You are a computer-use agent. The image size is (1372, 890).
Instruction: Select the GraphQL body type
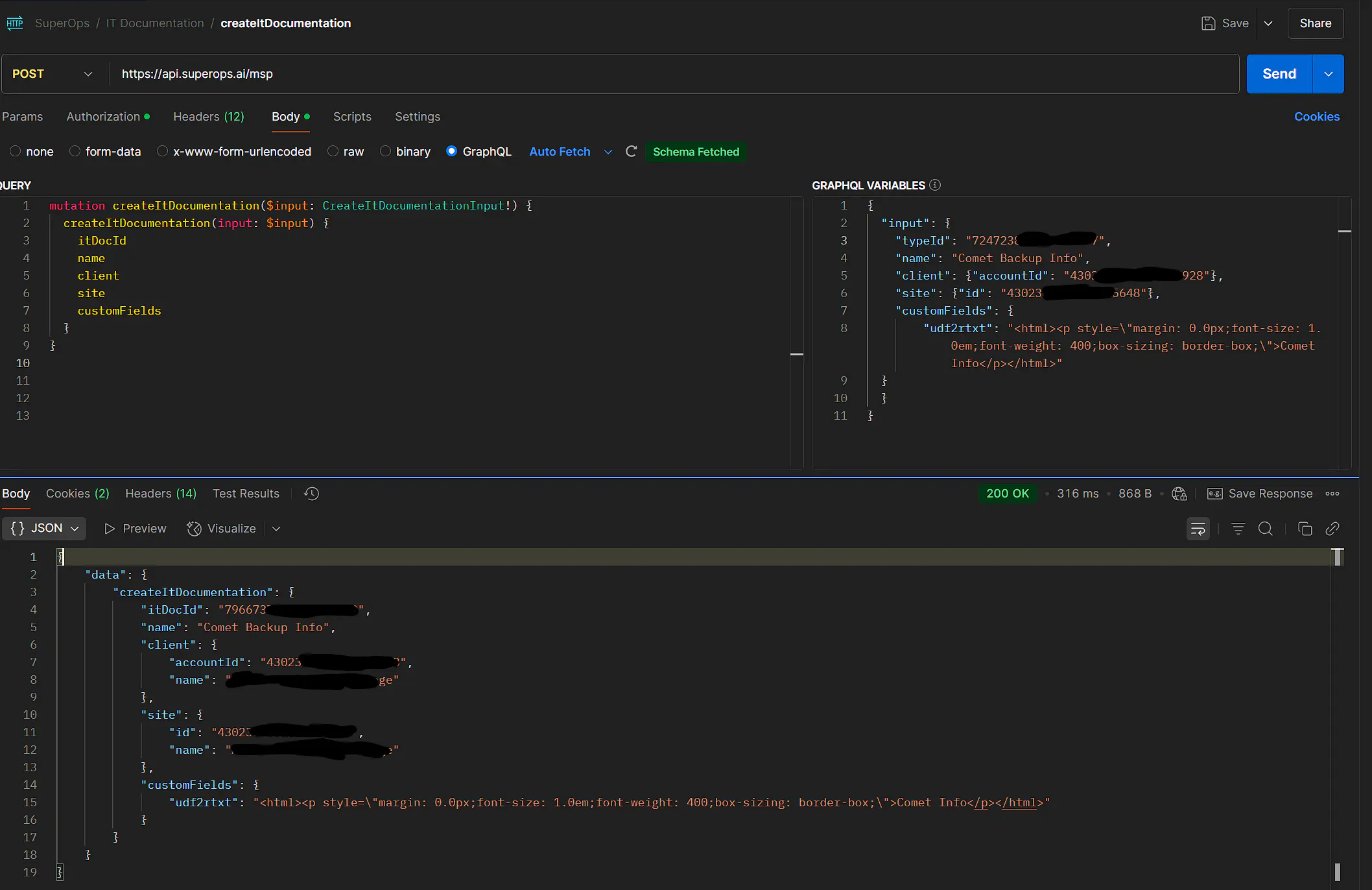coord(451,151)
